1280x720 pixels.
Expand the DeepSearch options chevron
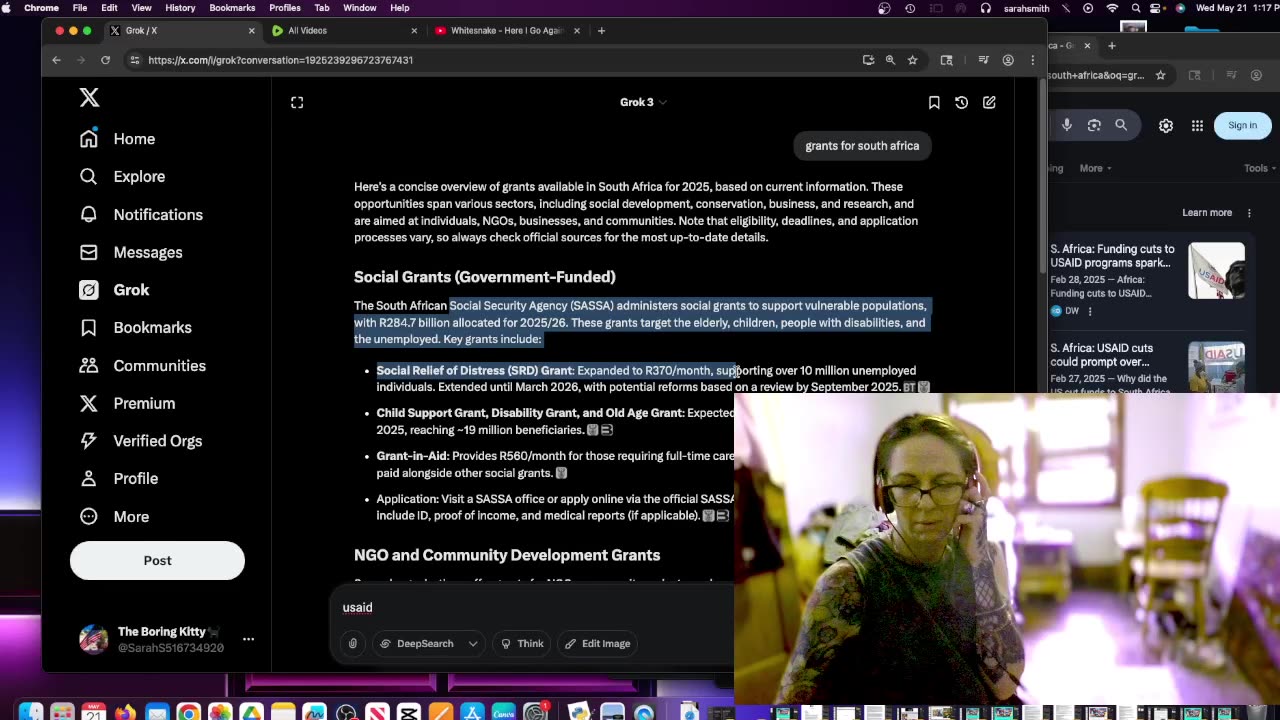pos(473,643)
